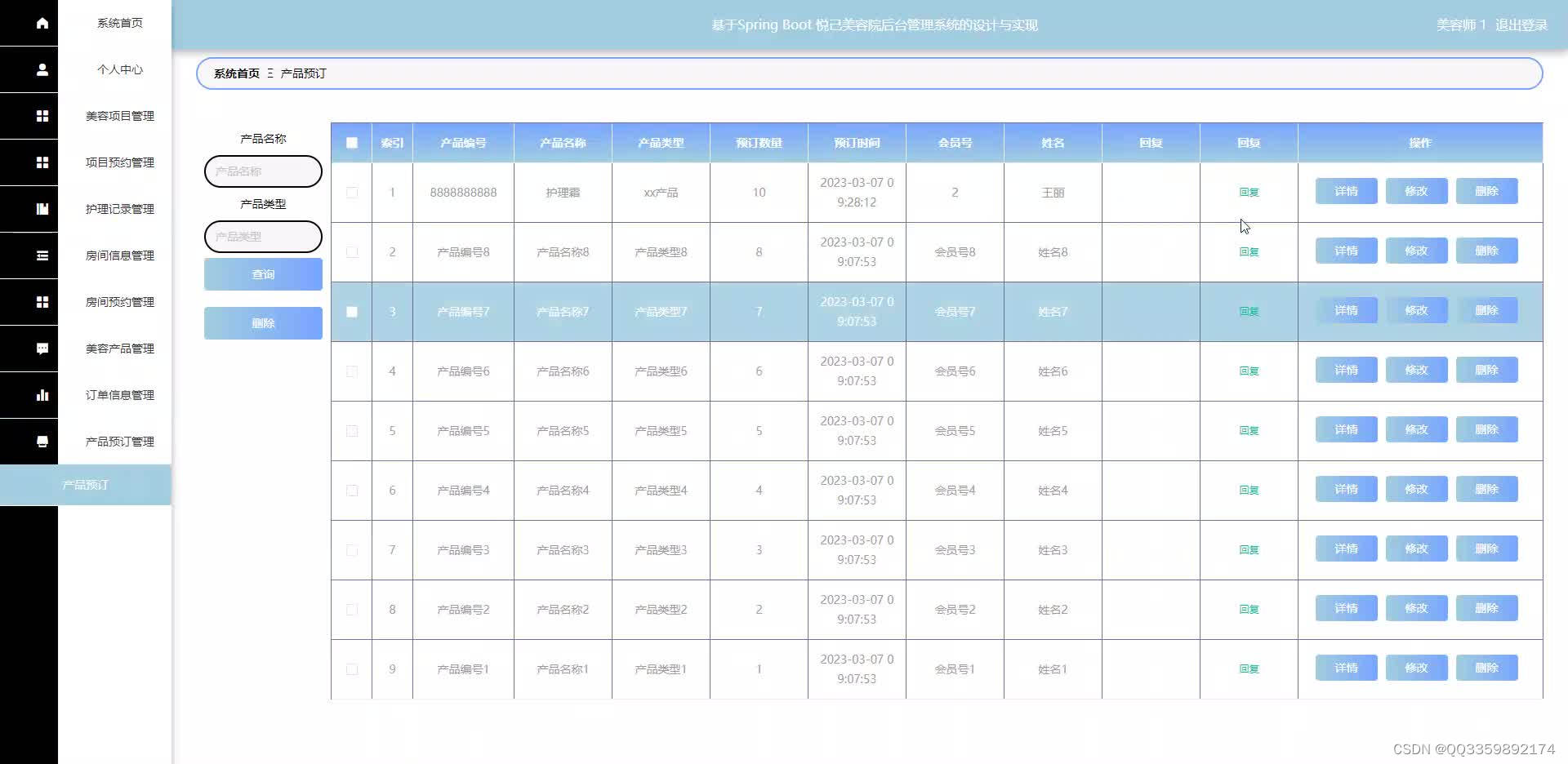Viewport: 1568px width, 764px height.
Task: Click the cup icon beside 产品预订管理
Action: click(42, 442)
